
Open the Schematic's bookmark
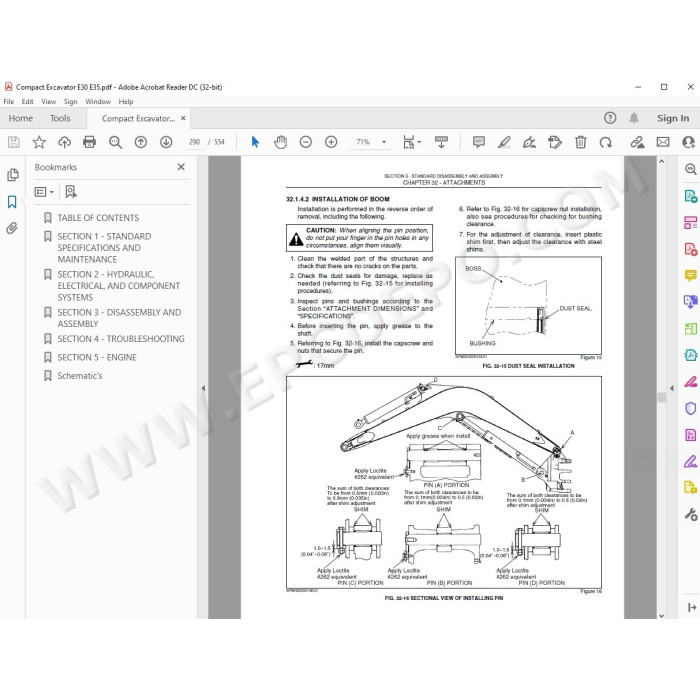coord(79,376)
